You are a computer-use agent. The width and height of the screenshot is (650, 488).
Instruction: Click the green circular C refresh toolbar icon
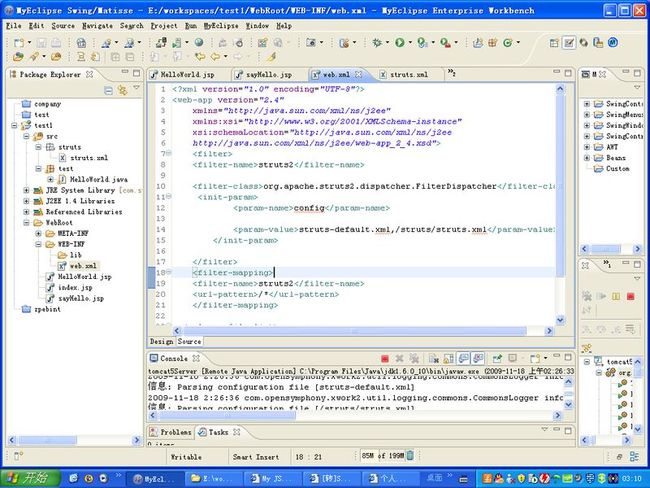tap(507, 42)
